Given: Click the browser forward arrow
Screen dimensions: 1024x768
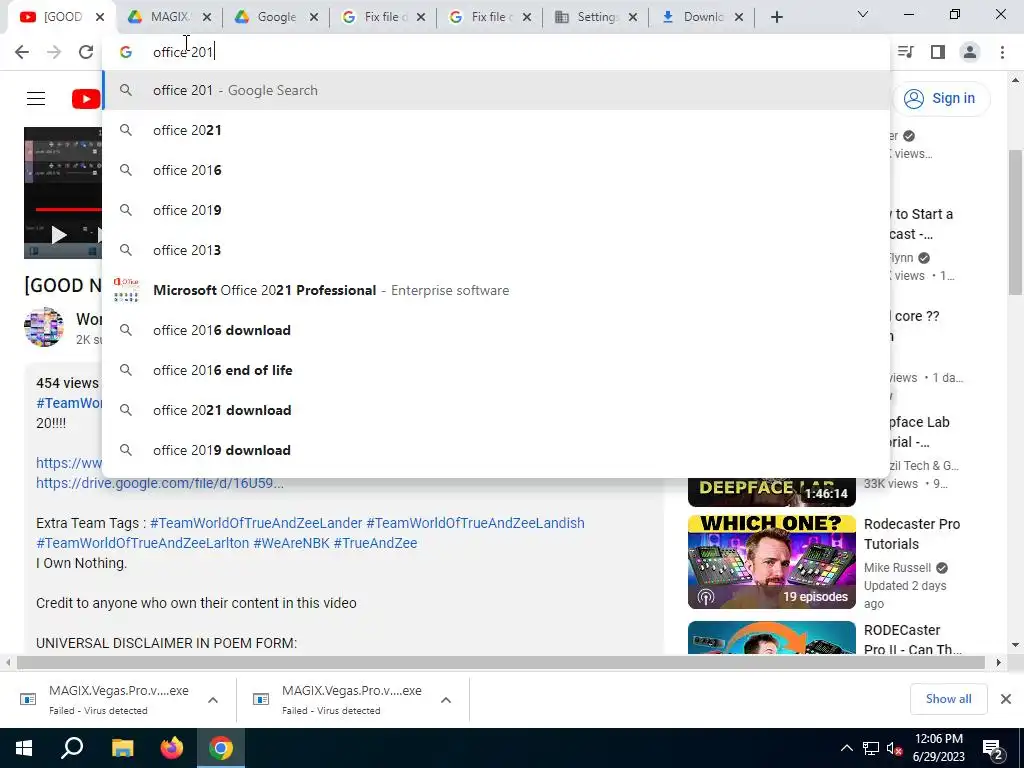Looking at the screenshot, I should [54, 52].
